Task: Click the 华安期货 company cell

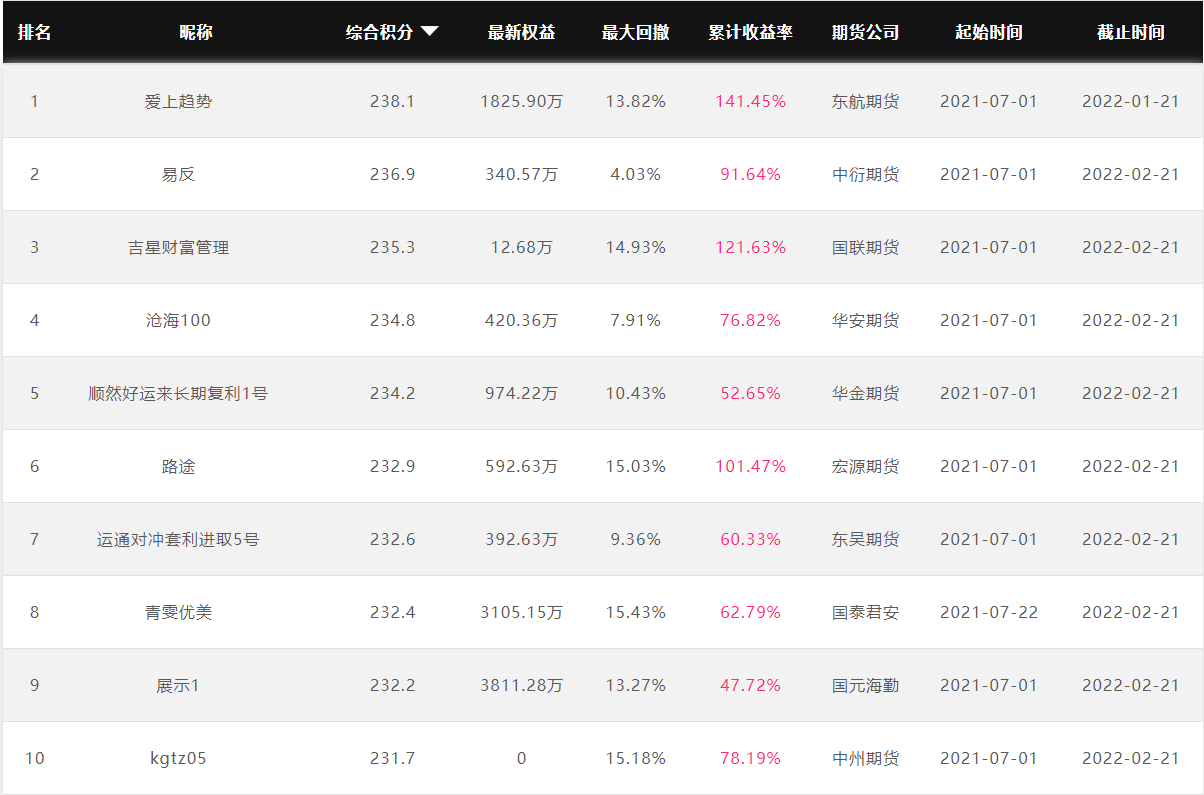Action: click(866, 320)
